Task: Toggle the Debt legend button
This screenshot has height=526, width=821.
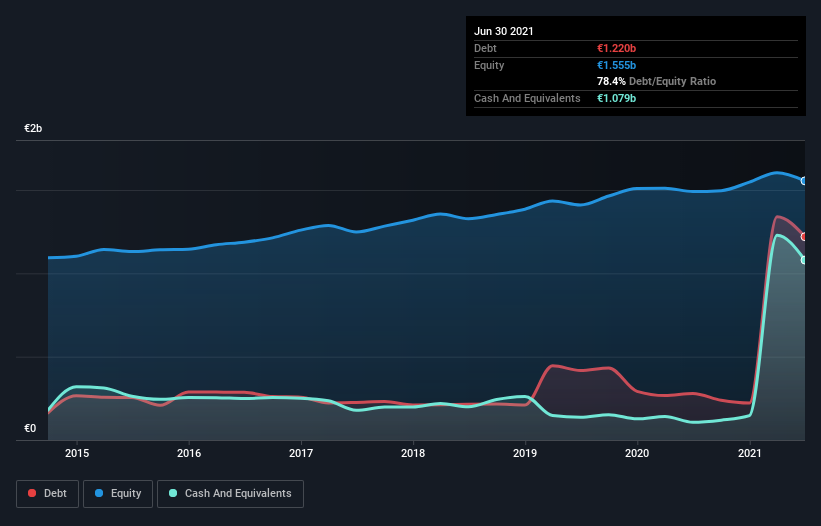Action: coord(48,494)
